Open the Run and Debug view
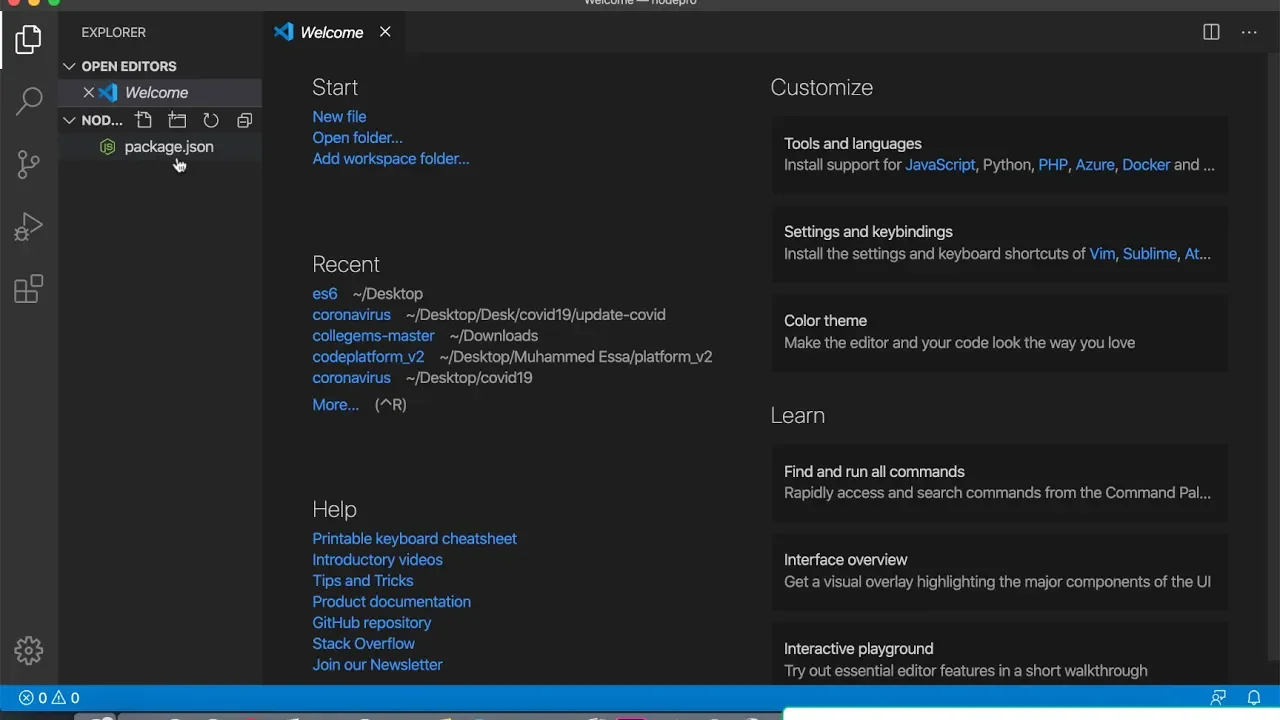 (x=28, y=227)
